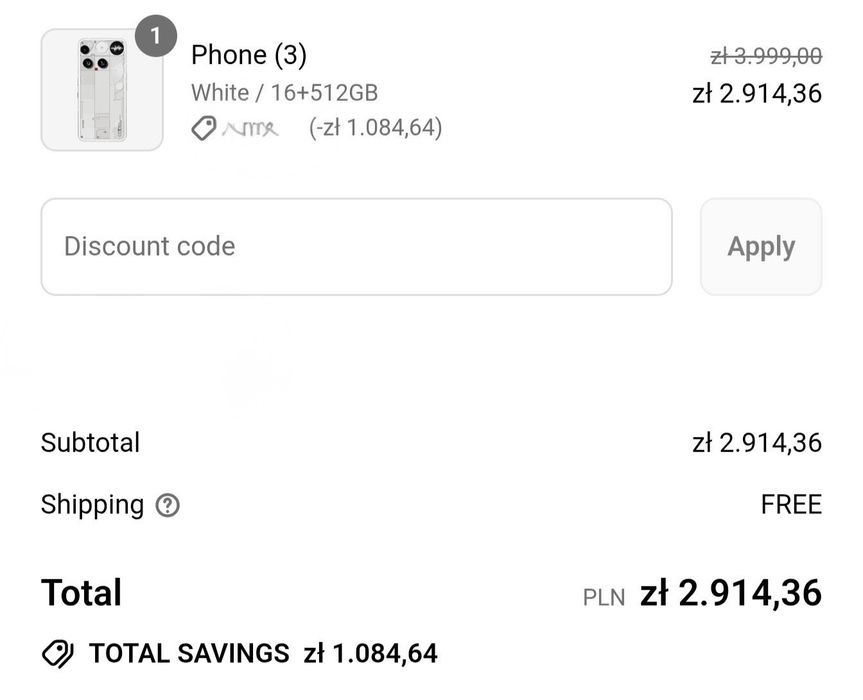Click the PLN currency code
Viewport: 863px width, 700px height.
(604, 598)
